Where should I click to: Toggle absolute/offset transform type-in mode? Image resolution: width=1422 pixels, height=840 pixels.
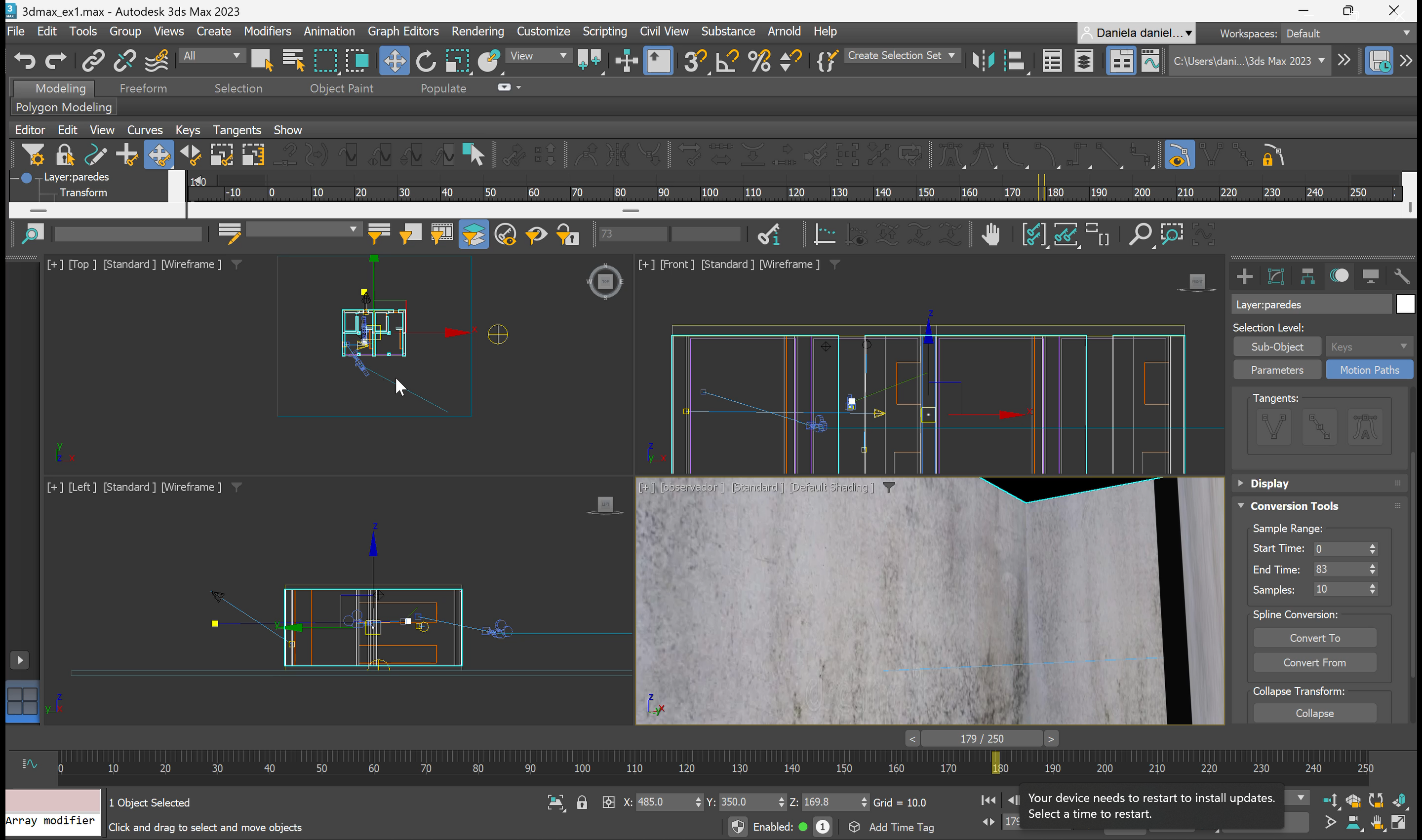pyautogui.click(x=608, y=802)
